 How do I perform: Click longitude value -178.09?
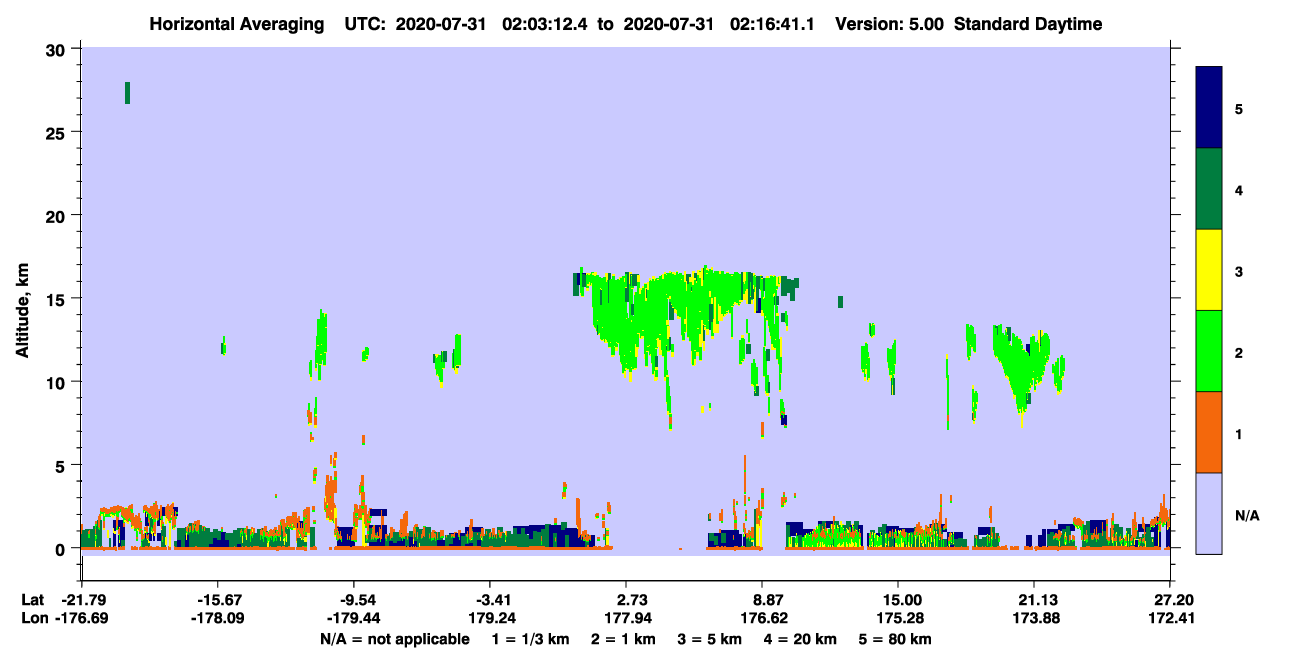coord(219,618)
